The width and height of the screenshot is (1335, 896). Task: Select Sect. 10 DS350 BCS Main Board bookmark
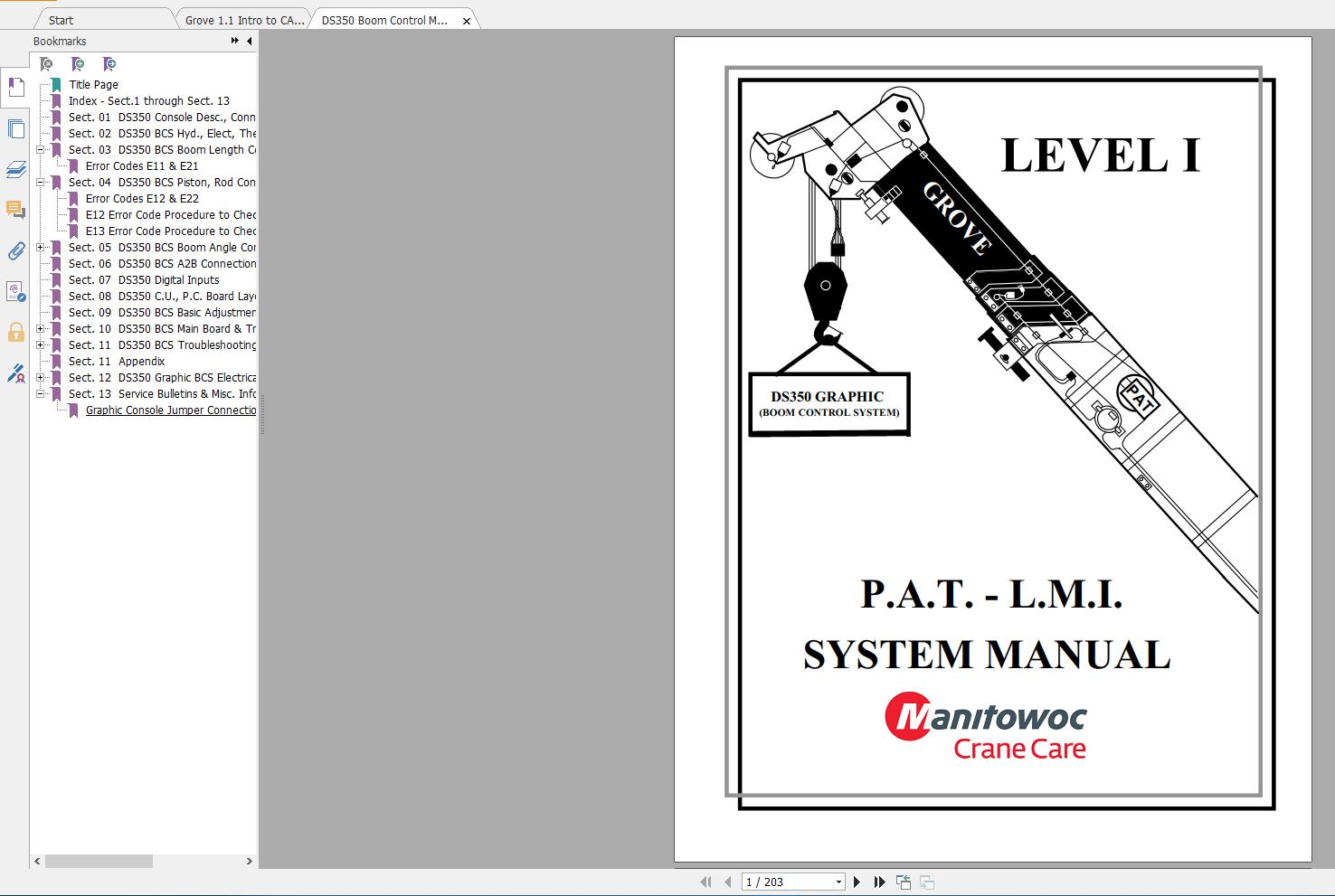(162, 329)
